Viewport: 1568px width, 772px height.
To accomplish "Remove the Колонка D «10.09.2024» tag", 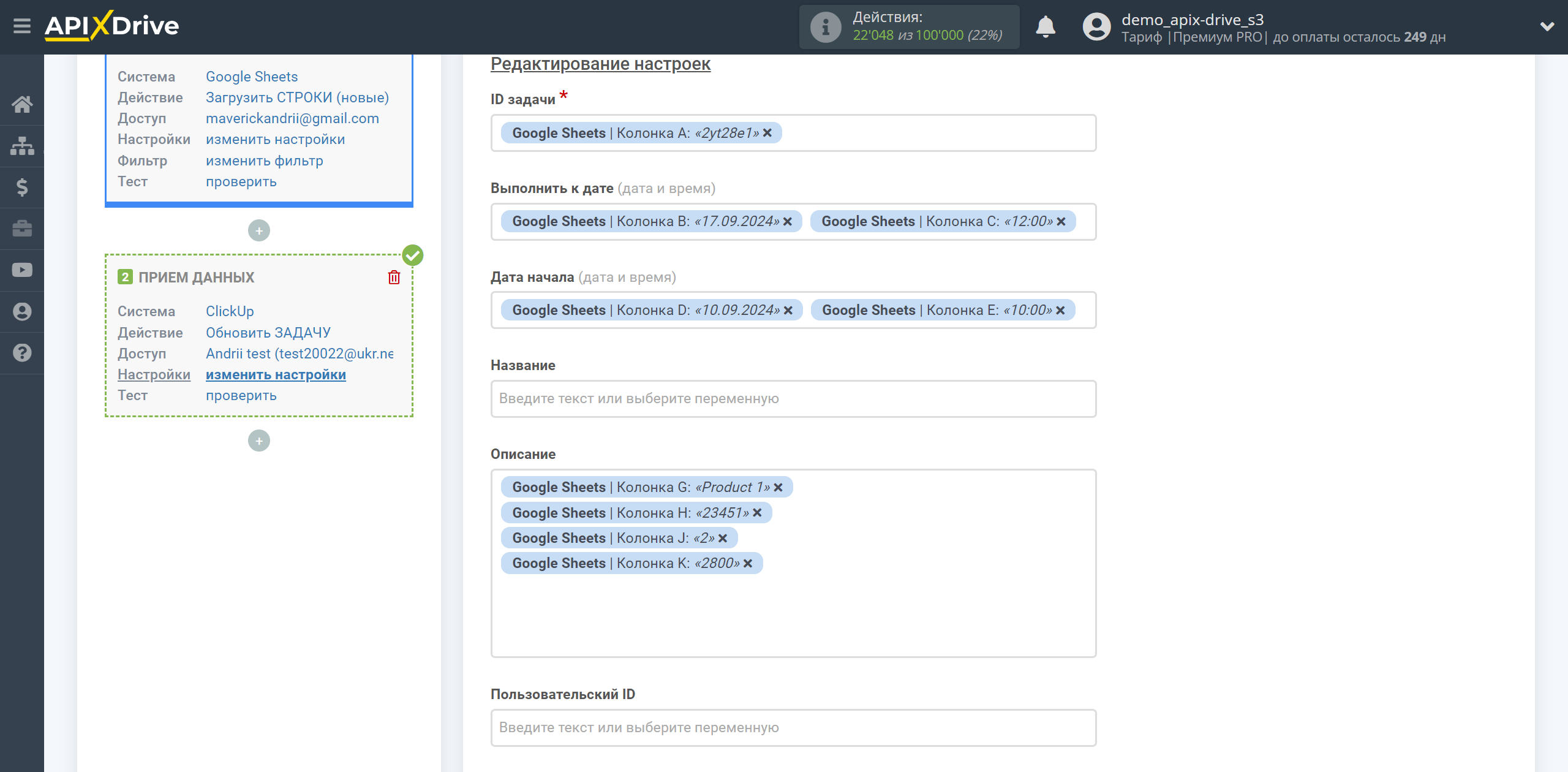I will point(788,311).
